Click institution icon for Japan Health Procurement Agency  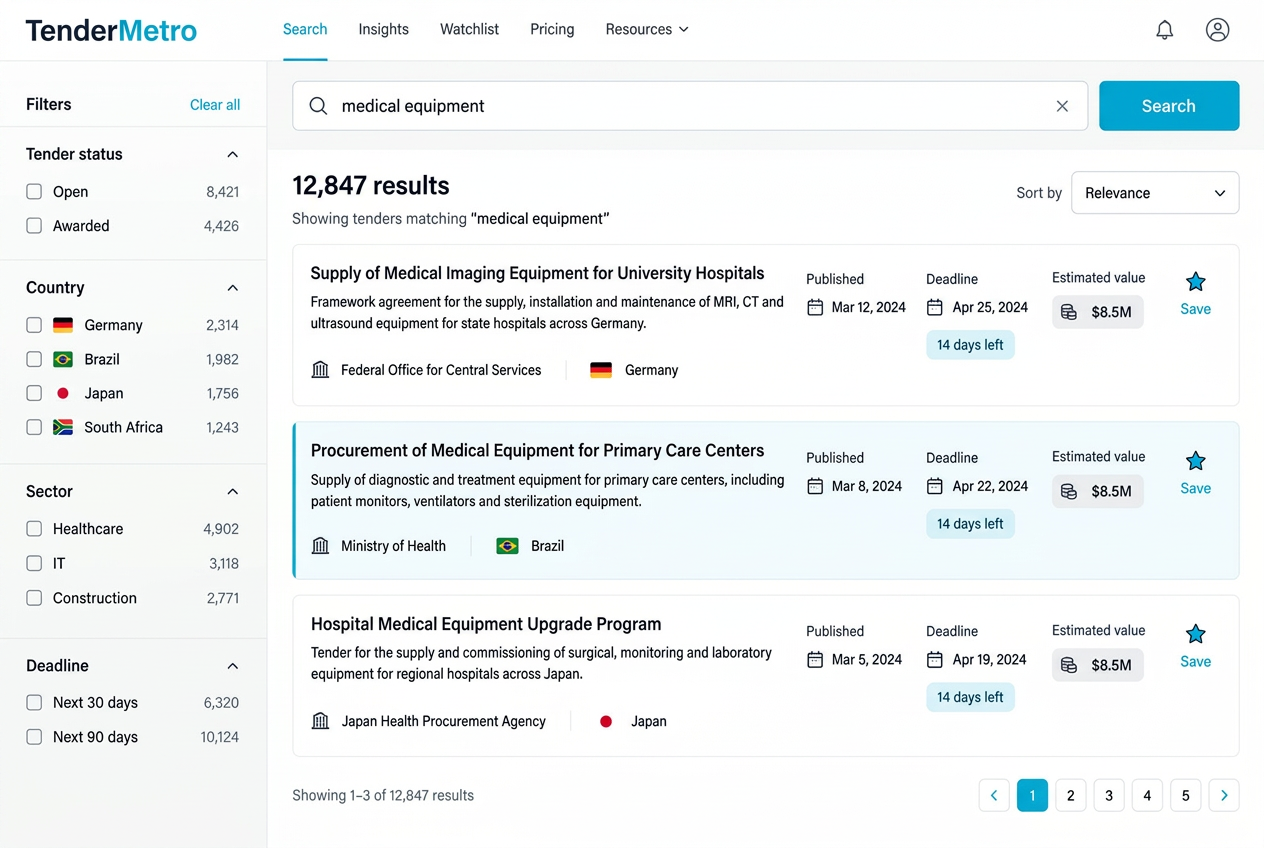click(x=320, y=721)
